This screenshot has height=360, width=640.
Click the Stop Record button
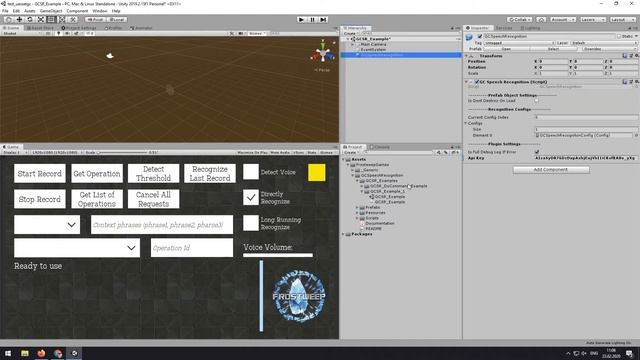click(40, 199)
